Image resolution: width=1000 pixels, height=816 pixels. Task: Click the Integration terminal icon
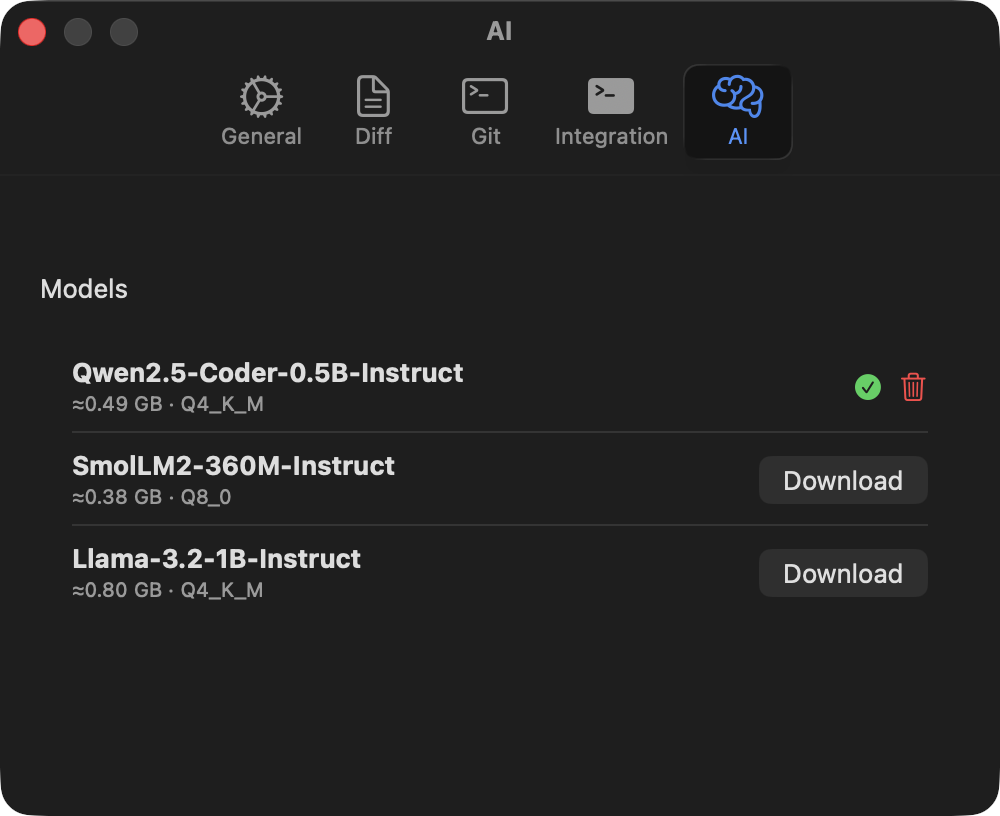coord(611,95)
